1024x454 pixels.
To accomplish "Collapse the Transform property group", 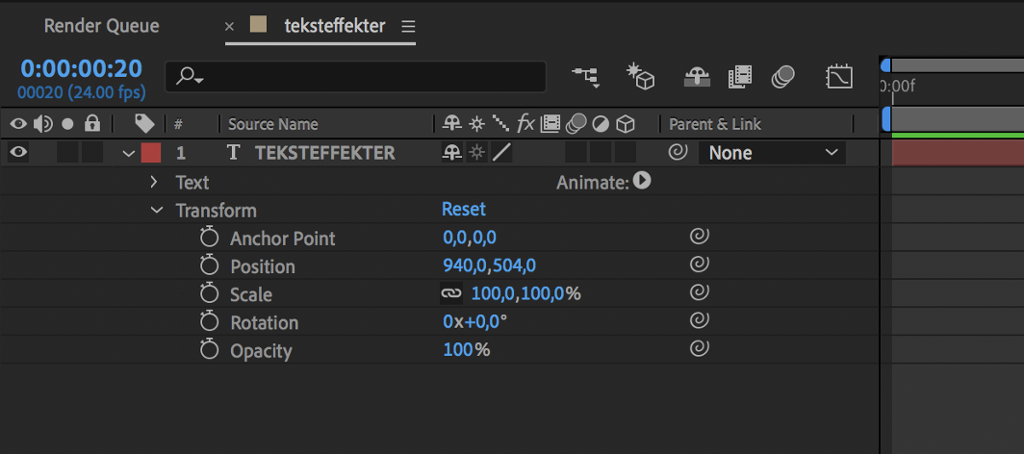I will tap(156, 210).
